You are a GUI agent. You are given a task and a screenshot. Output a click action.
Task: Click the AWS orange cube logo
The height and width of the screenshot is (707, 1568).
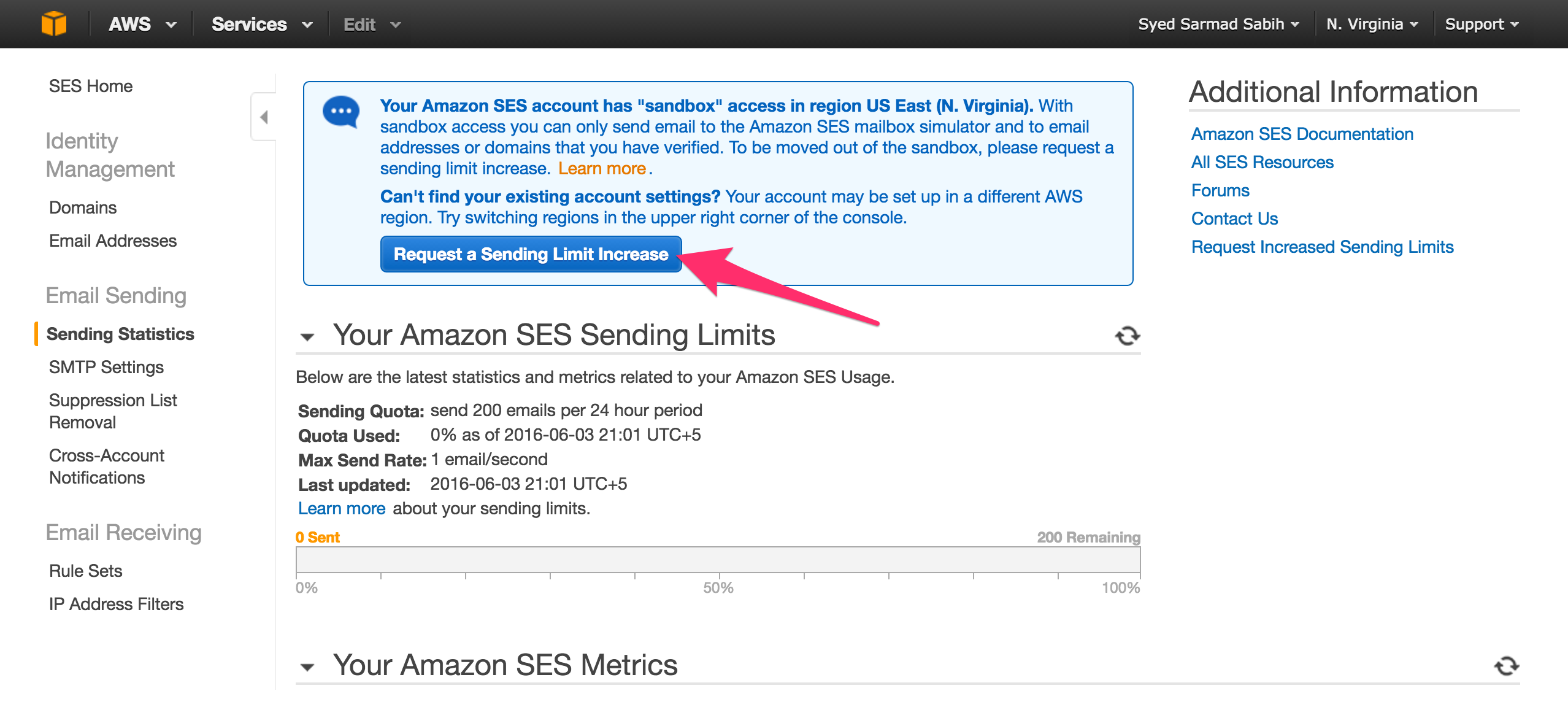(x=54, y=24)
